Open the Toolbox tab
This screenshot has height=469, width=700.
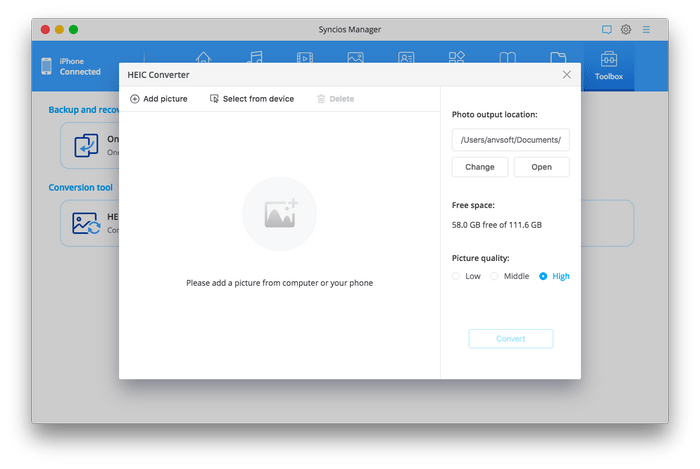point(608,66)
